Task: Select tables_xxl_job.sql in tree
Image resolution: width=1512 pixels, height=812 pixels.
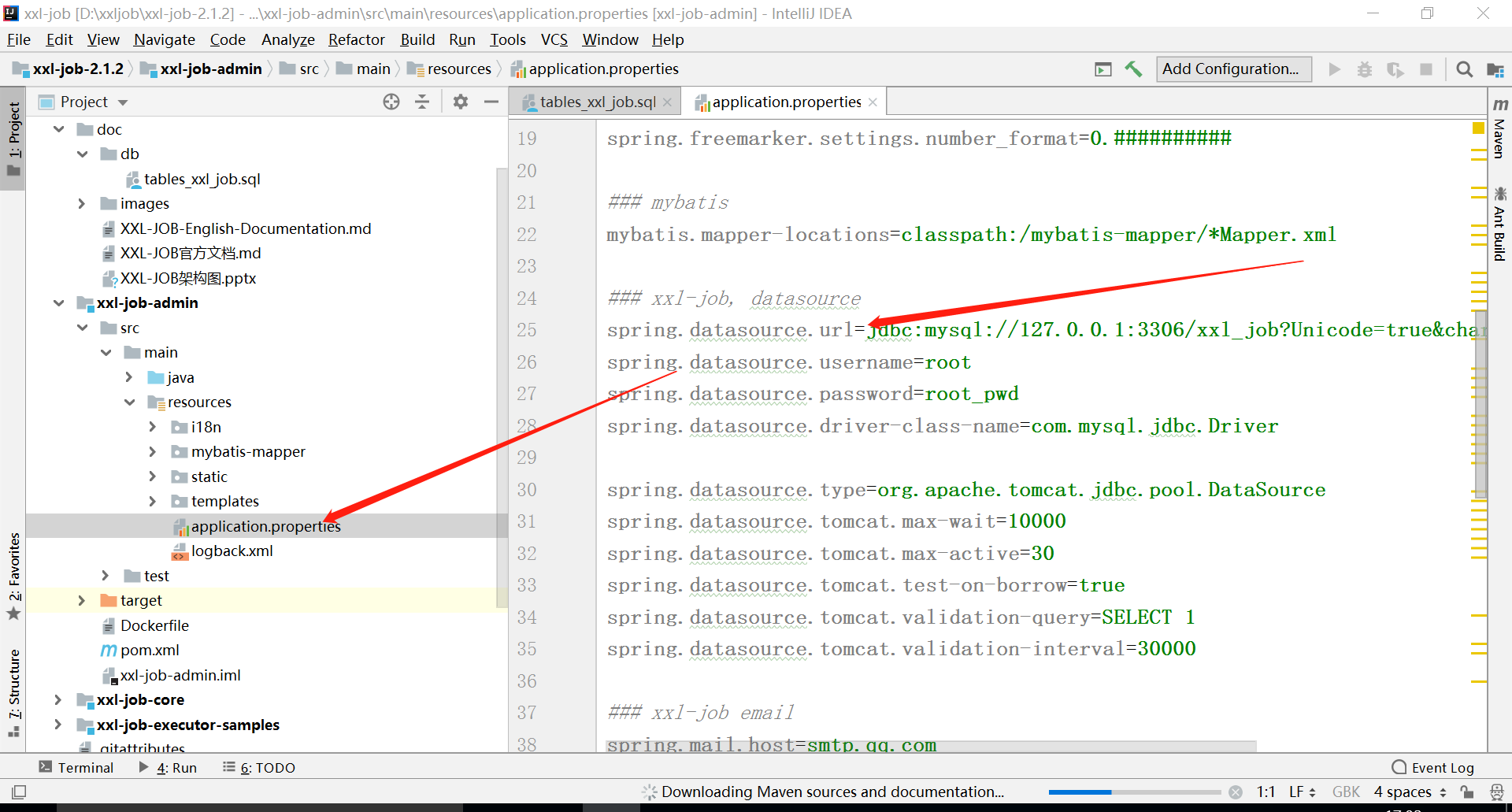Action: [202, 180]
